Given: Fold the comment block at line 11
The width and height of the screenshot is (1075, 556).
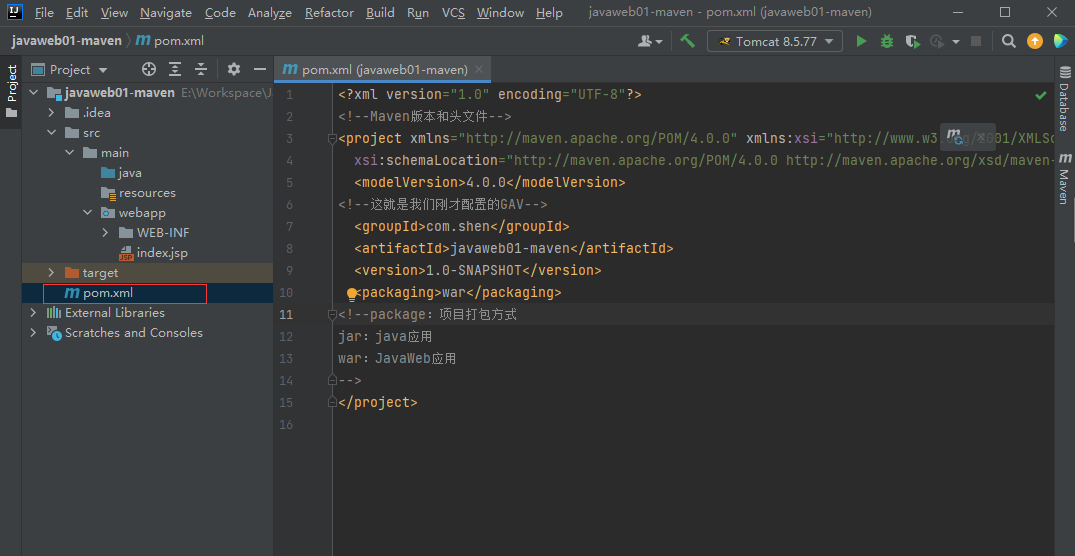Looking at the screenshot, I should pyautogui.click(x=333, y=315).
